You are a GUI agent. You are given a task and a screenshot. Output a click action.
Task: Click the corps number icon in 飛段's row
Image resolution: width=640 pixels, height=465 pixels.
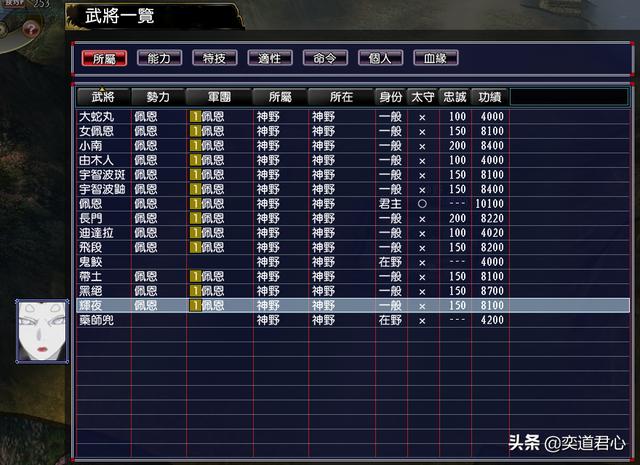tap(195, 247)
